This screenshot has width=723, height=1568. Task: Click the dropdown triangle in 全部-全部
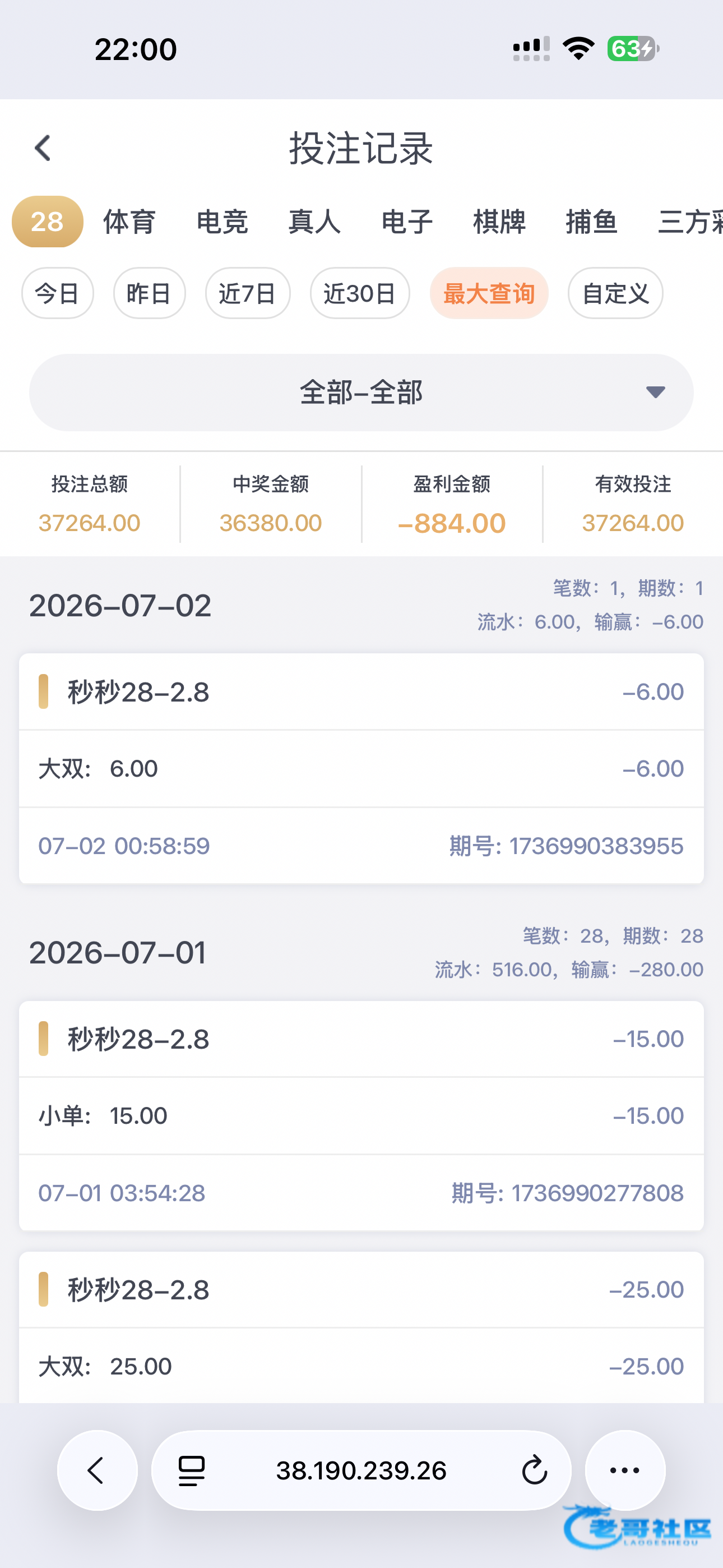point(655,392)
